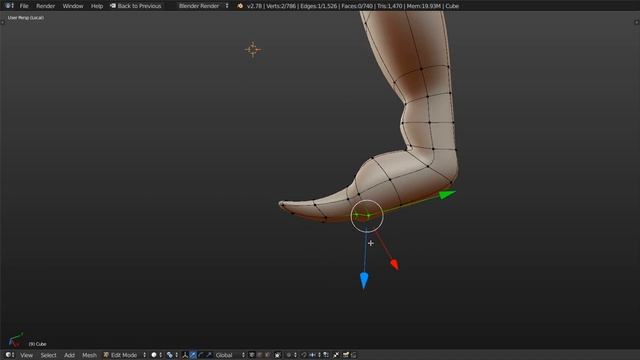Click the Back to Previous button
Image resolution: width=640 pixels, height=360 pixels.
tap(136, 6)
